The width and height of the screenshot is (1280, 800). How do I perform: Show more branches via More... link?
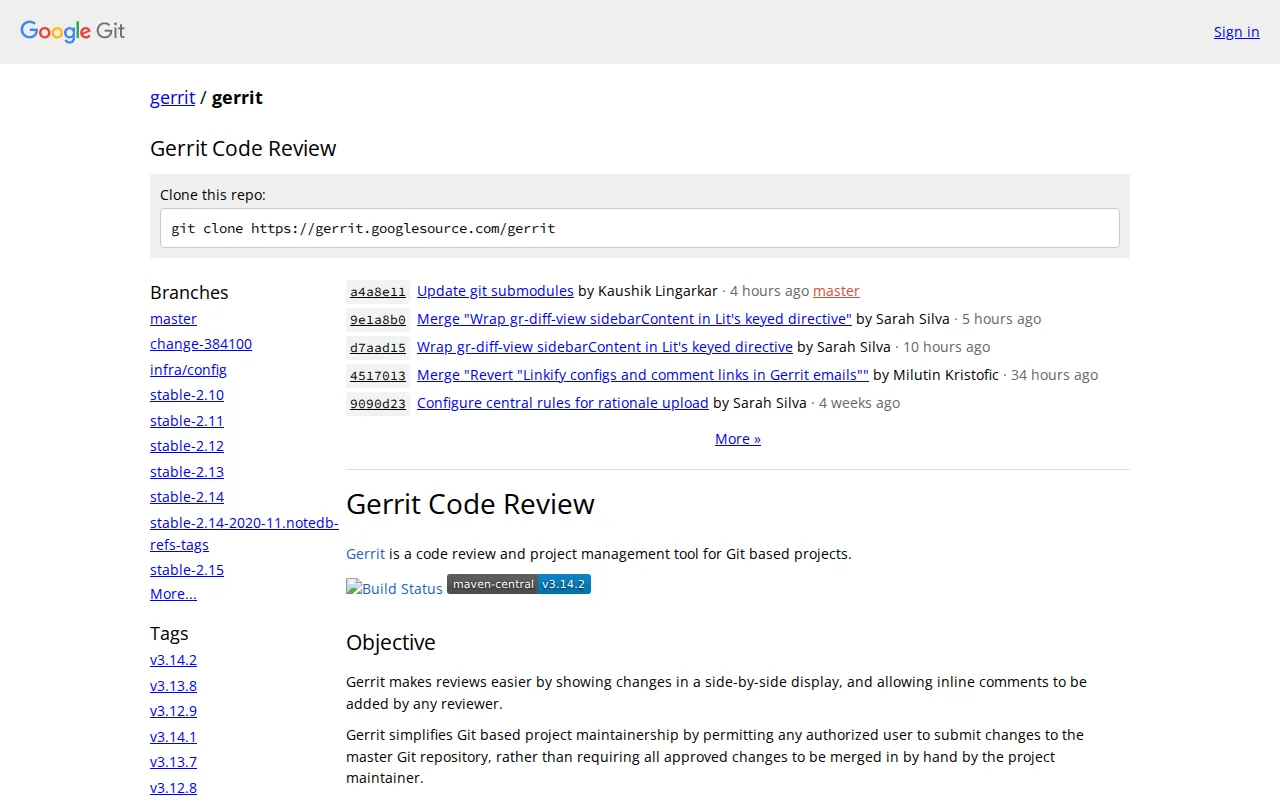[x=173, y=593]
